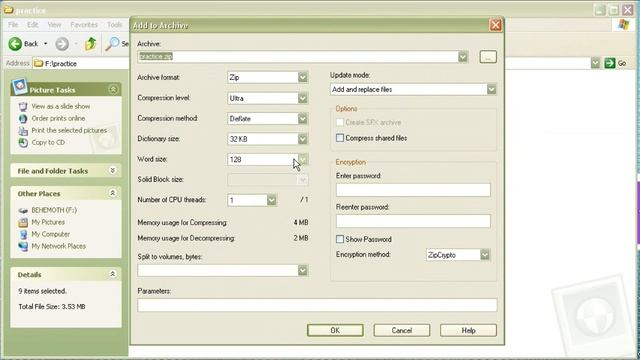Click the green Go arrow icon
Viewport: 640px width, 360px height.
pyautogui.click(x=609, y=63)
